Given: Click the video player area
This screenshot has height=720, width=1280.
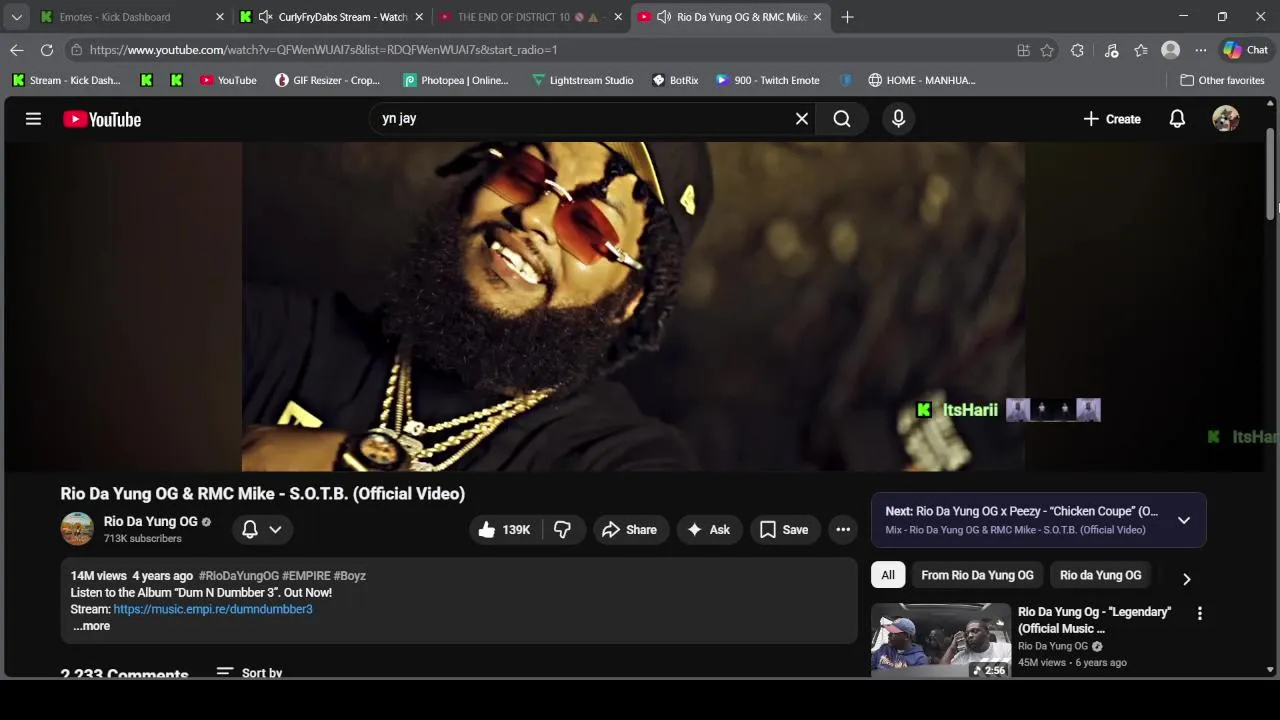Looking at the screenshot, I should tap(633, 306).
